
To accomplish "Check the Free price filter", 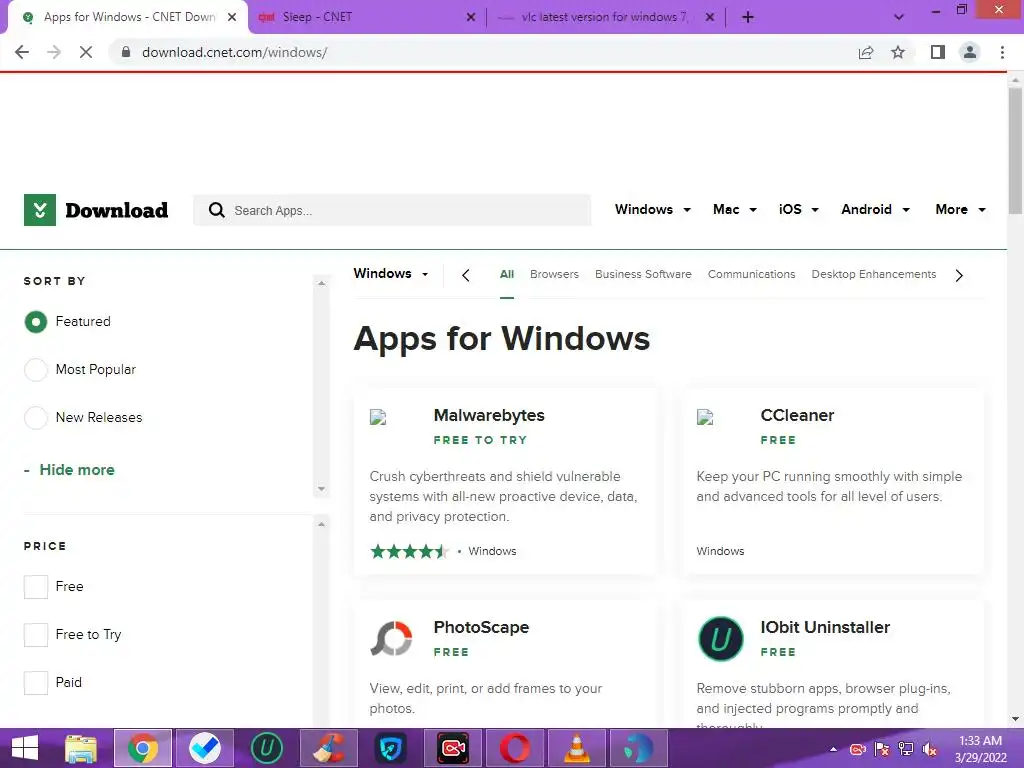I will pos(36,586).
